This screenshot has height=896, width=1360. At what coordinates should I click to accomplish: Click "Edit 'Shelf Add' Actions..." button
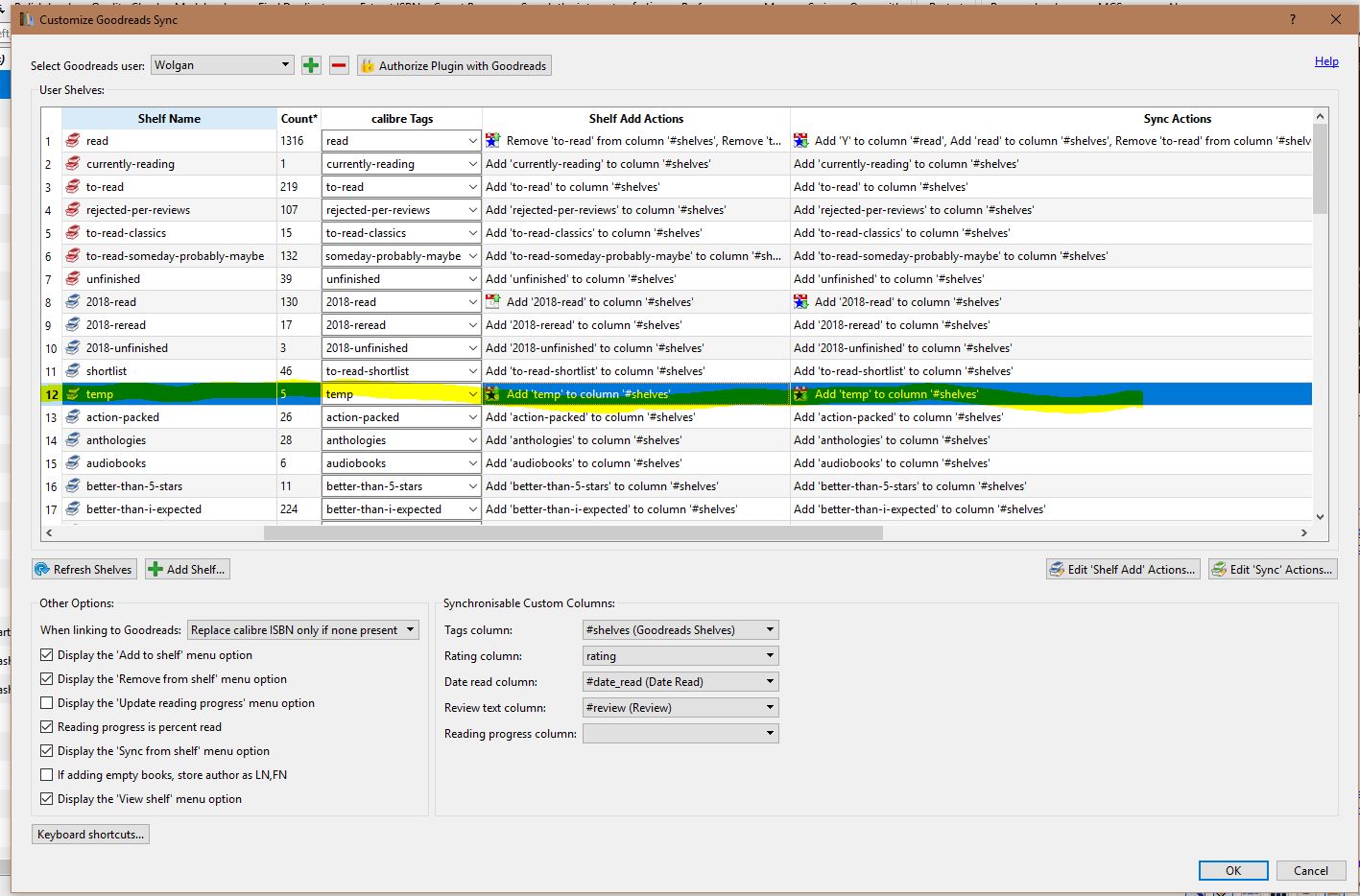pos(1123,570)
